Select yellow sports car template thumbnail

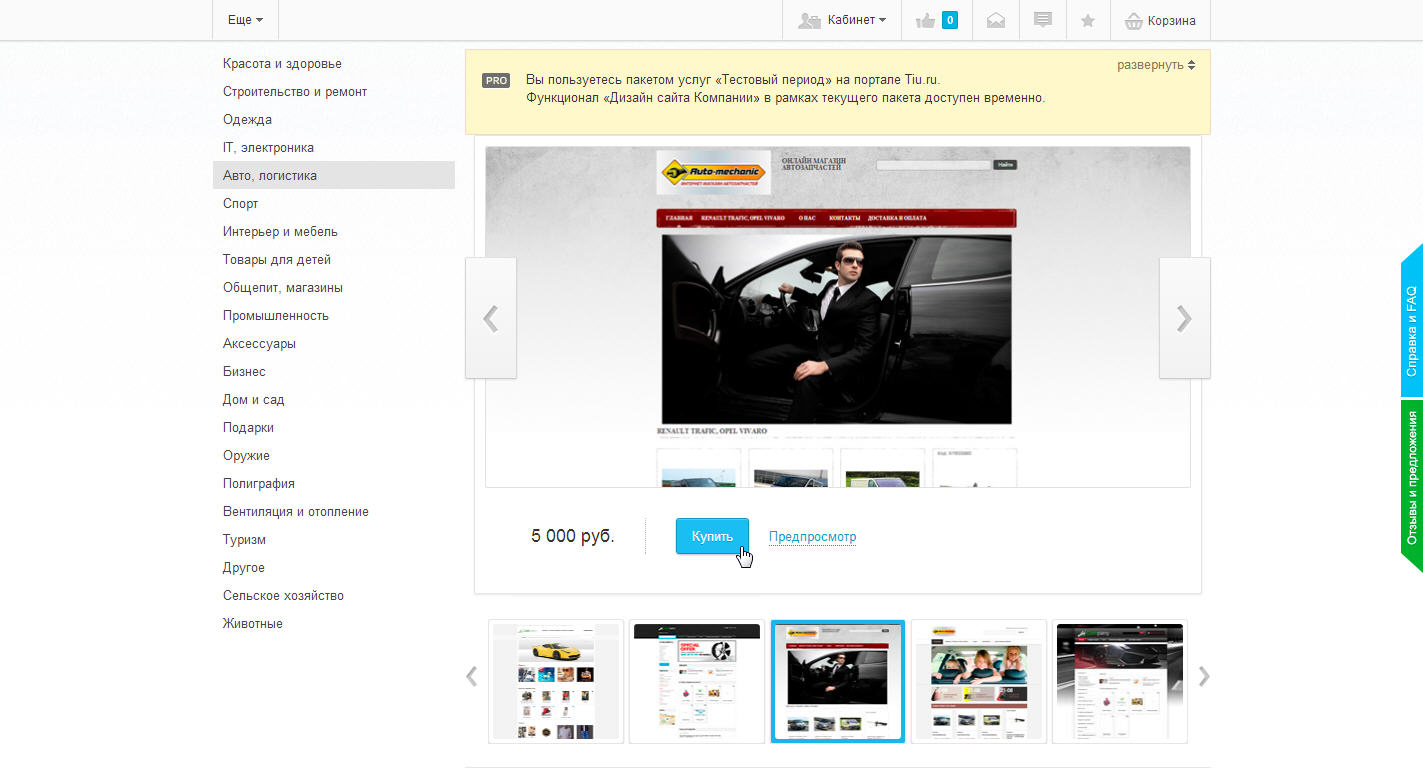556,682
